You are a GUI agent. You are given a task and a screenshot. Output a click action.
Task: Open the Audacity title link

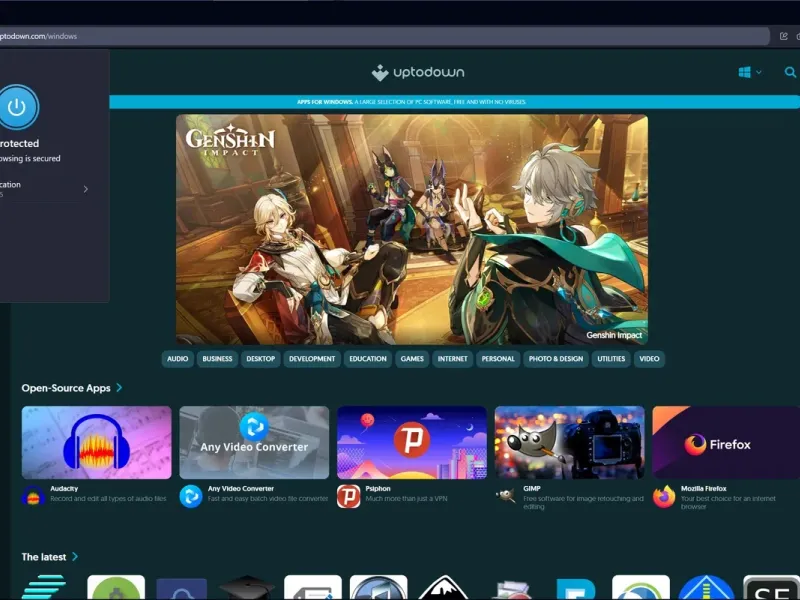point(64,489)
